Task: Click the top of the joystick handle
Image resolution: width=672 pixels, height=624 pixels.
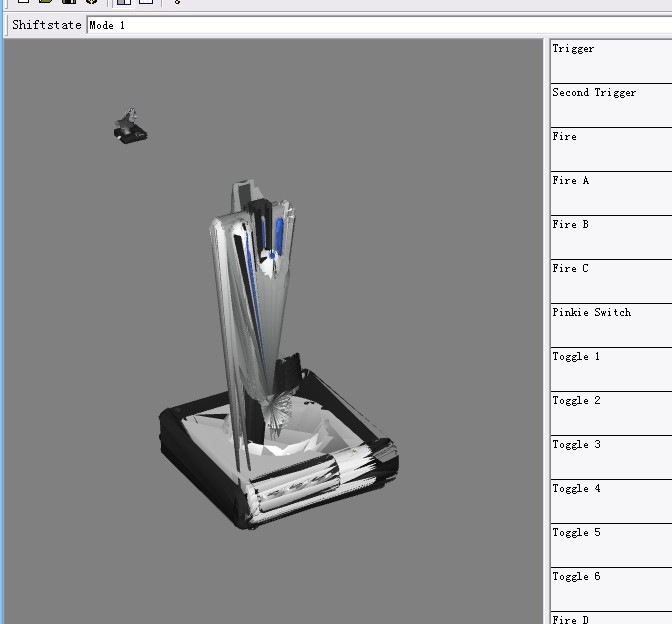Action: (244, 195)
